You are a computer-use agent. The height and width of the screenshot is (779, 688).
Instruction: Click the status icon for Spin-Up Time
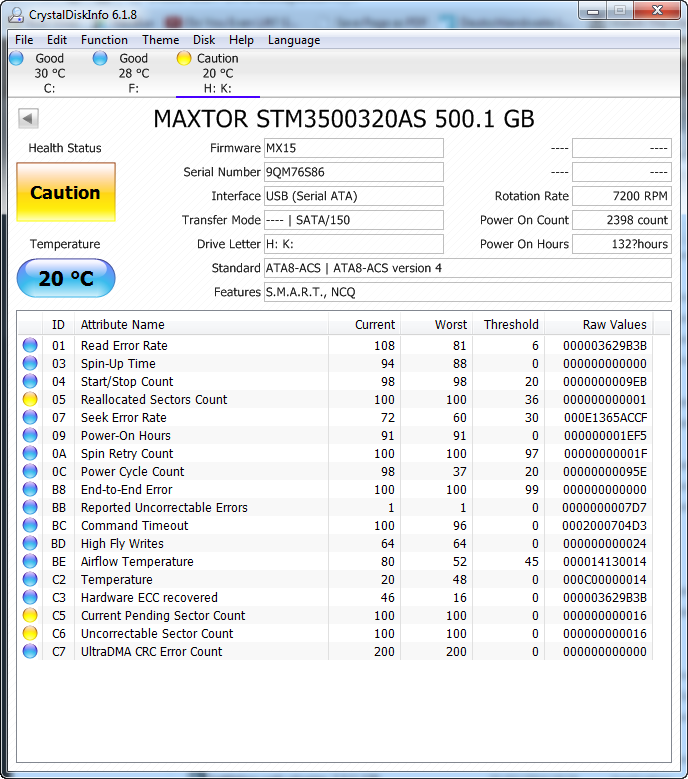tap(30, 363)
